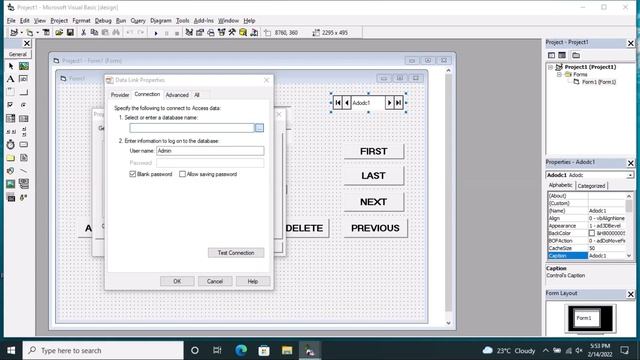Click the Start run toolbar button
Image resolution: width=640 pixels, height=360 pixels.
(156, 33)
